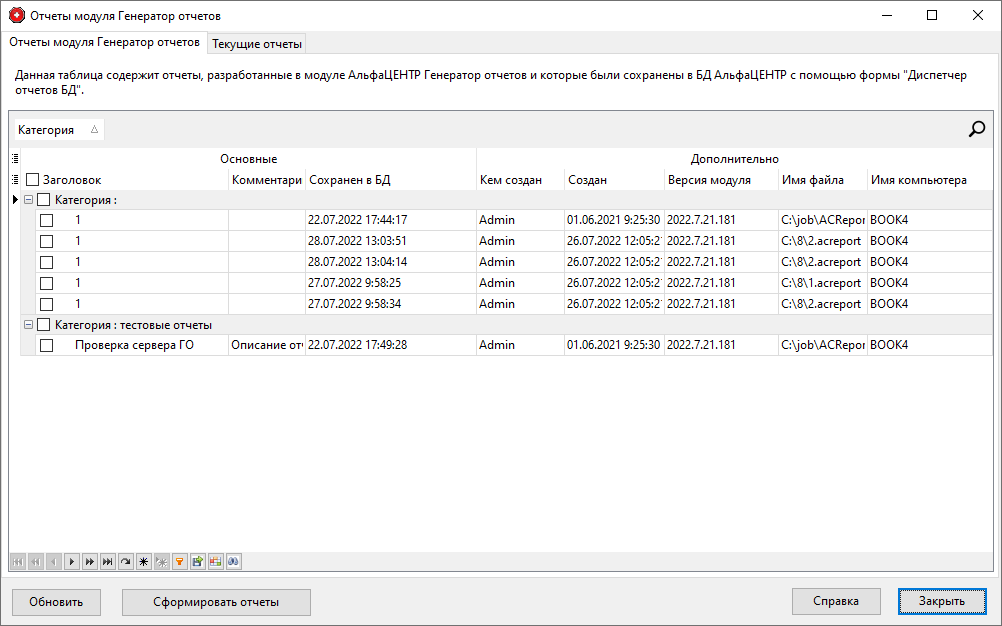Collapse the тестовые отчеты group
The image size is (1002, 626).
pyautogui.click(x=28, y=325)
